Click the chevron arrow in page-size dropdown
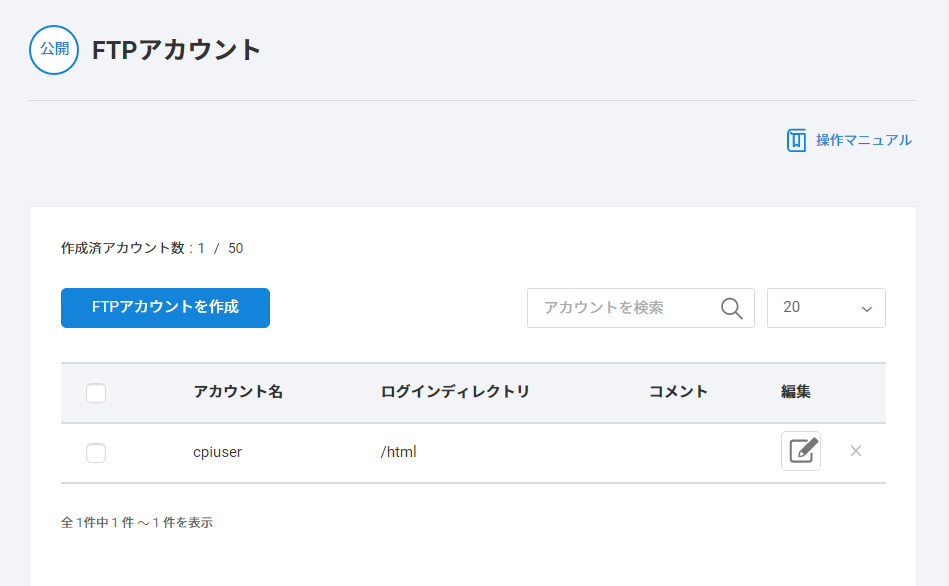Screen dimensions: 949x586 click(866, 309)
